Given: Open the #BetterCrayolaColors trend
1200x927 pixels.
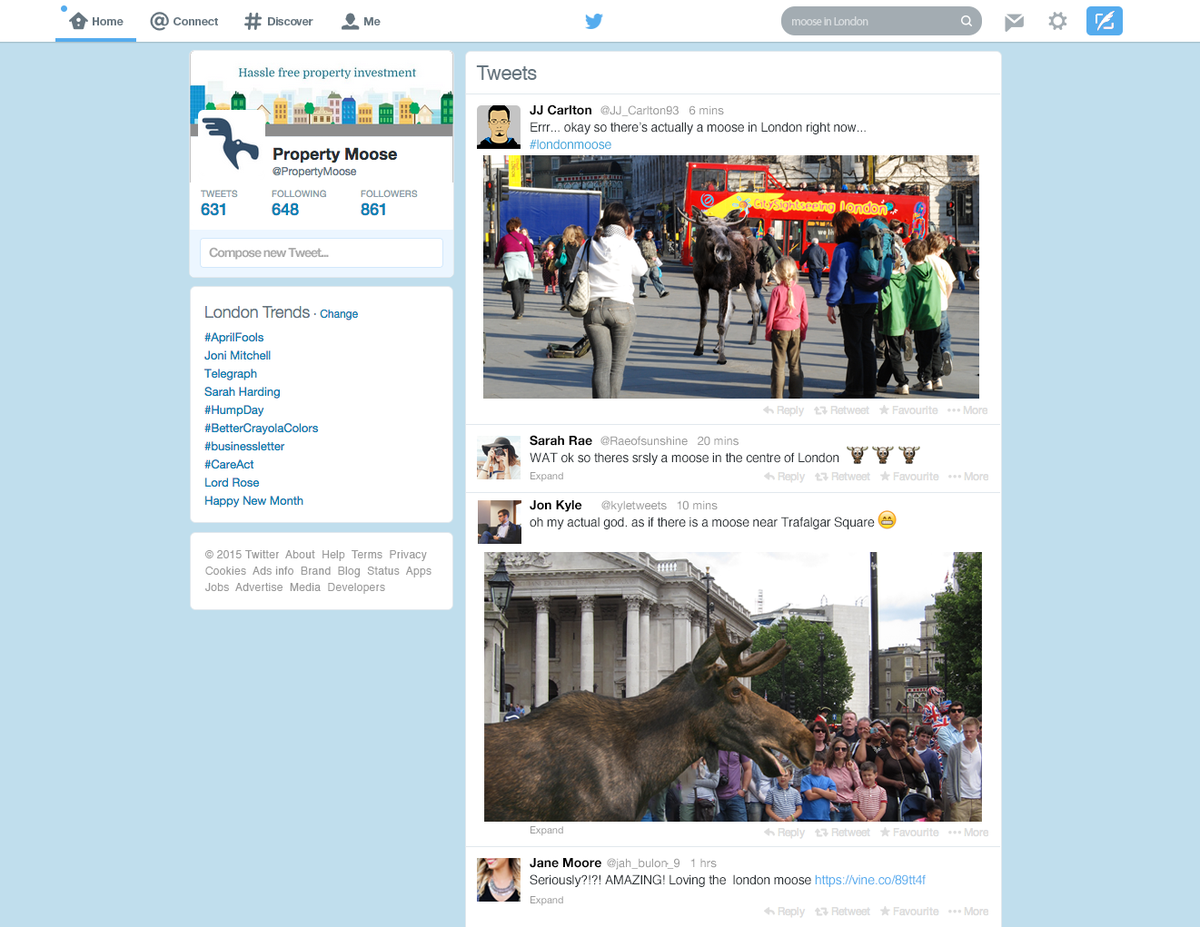Looking at the screenshot, I should click(261, 428).
